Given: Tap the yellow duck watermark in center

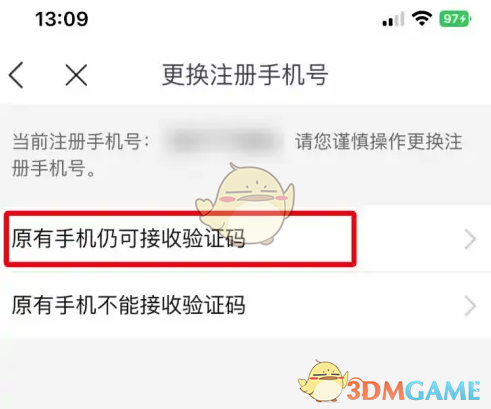Looking at the screenshot, I should 245,203.
